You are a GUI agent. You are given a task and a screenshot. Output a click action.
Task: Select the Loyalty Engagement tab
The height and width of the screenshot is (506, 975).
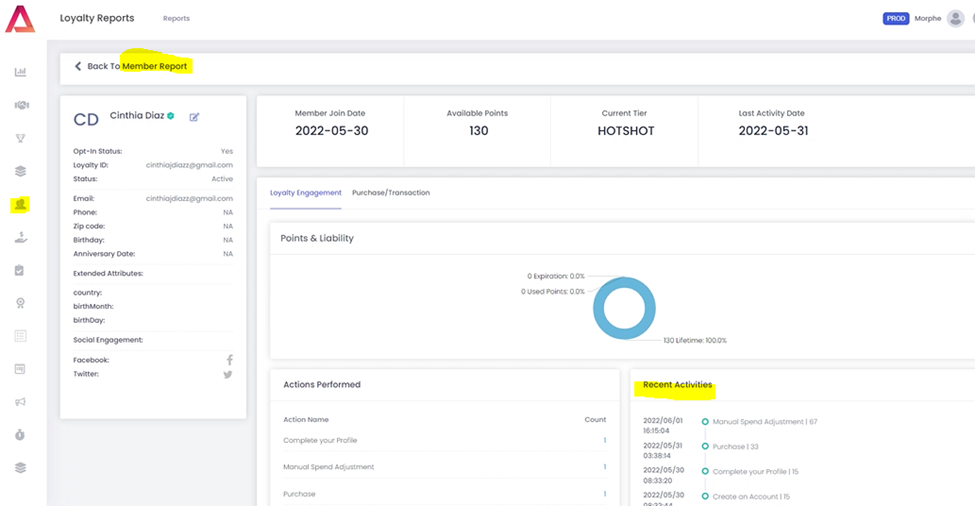[x=306, y=193]
